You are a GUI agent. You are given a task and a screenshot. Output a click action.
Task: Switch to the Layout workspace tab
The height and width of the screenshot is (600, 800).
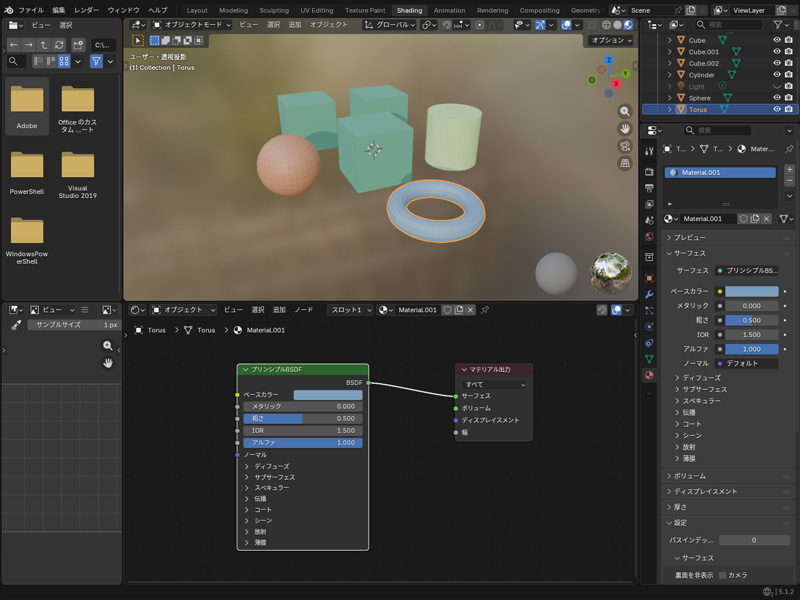click(197, 10)
